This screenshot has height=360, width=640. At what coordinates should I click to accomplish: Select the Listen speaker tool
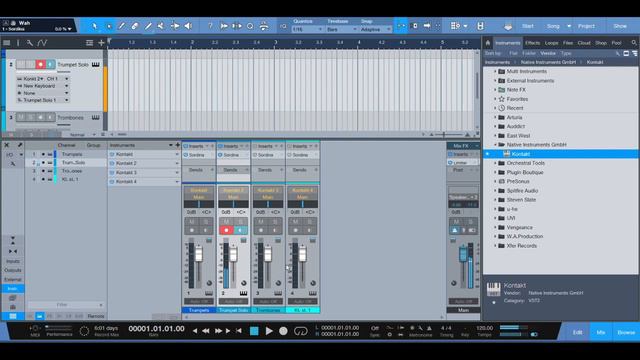point(188,26)
